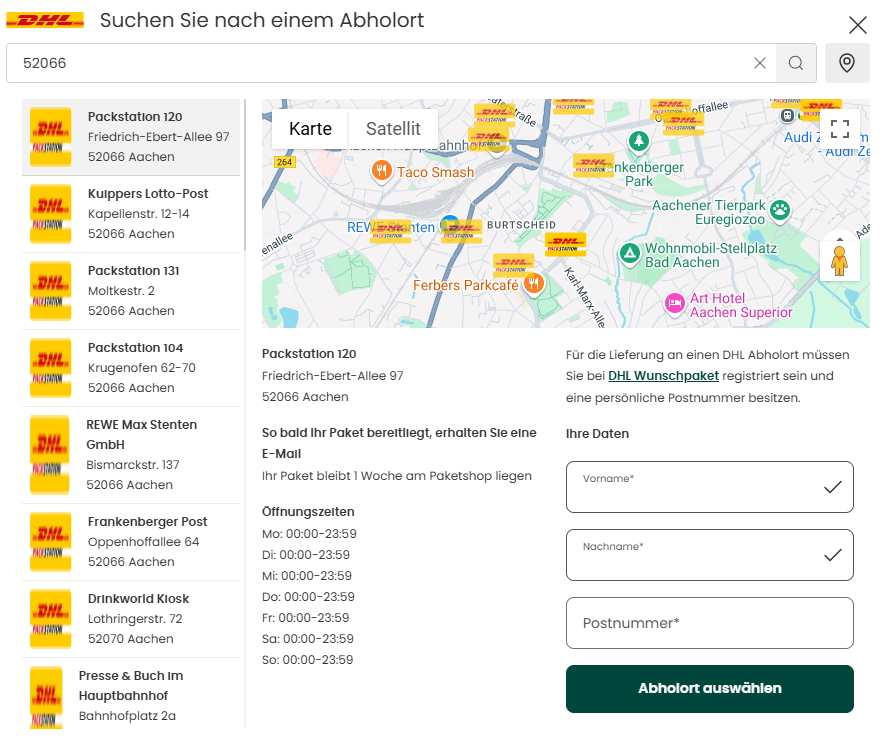Clear the postal code search field

point(759,63)
